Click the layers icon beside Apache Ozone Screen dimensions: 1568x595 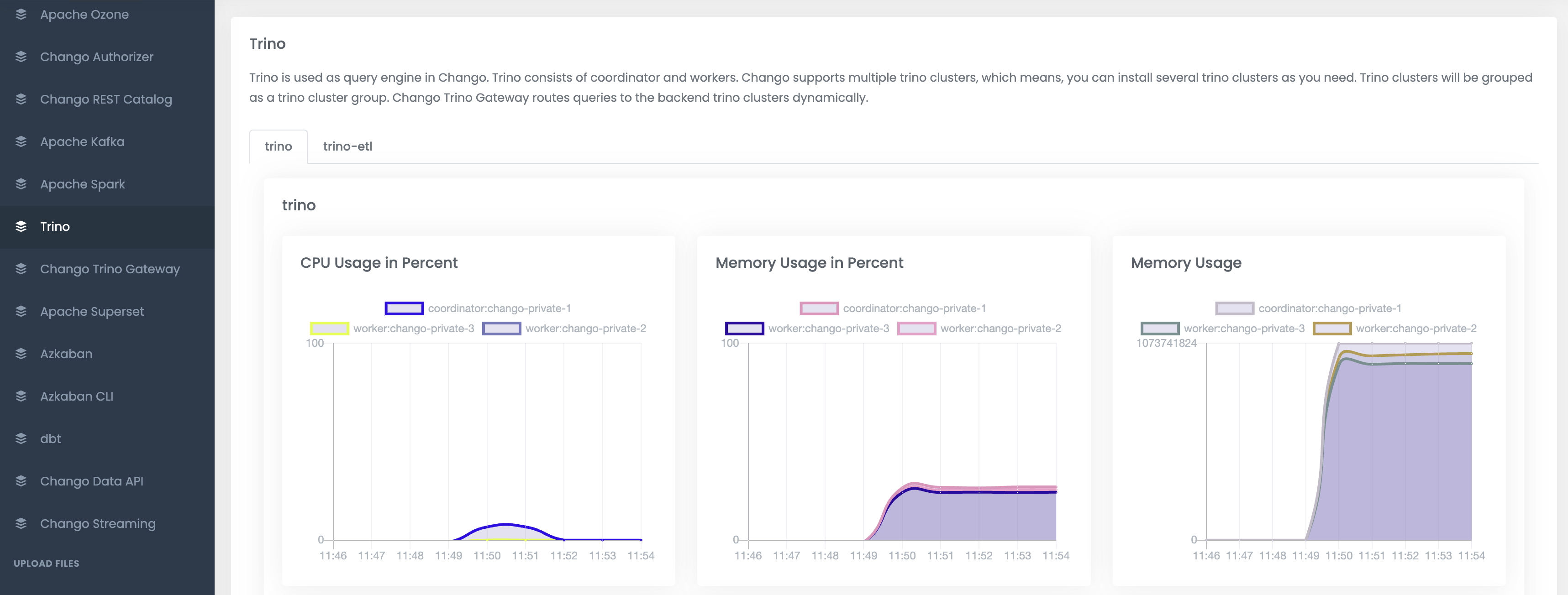(x=21, y=14)
